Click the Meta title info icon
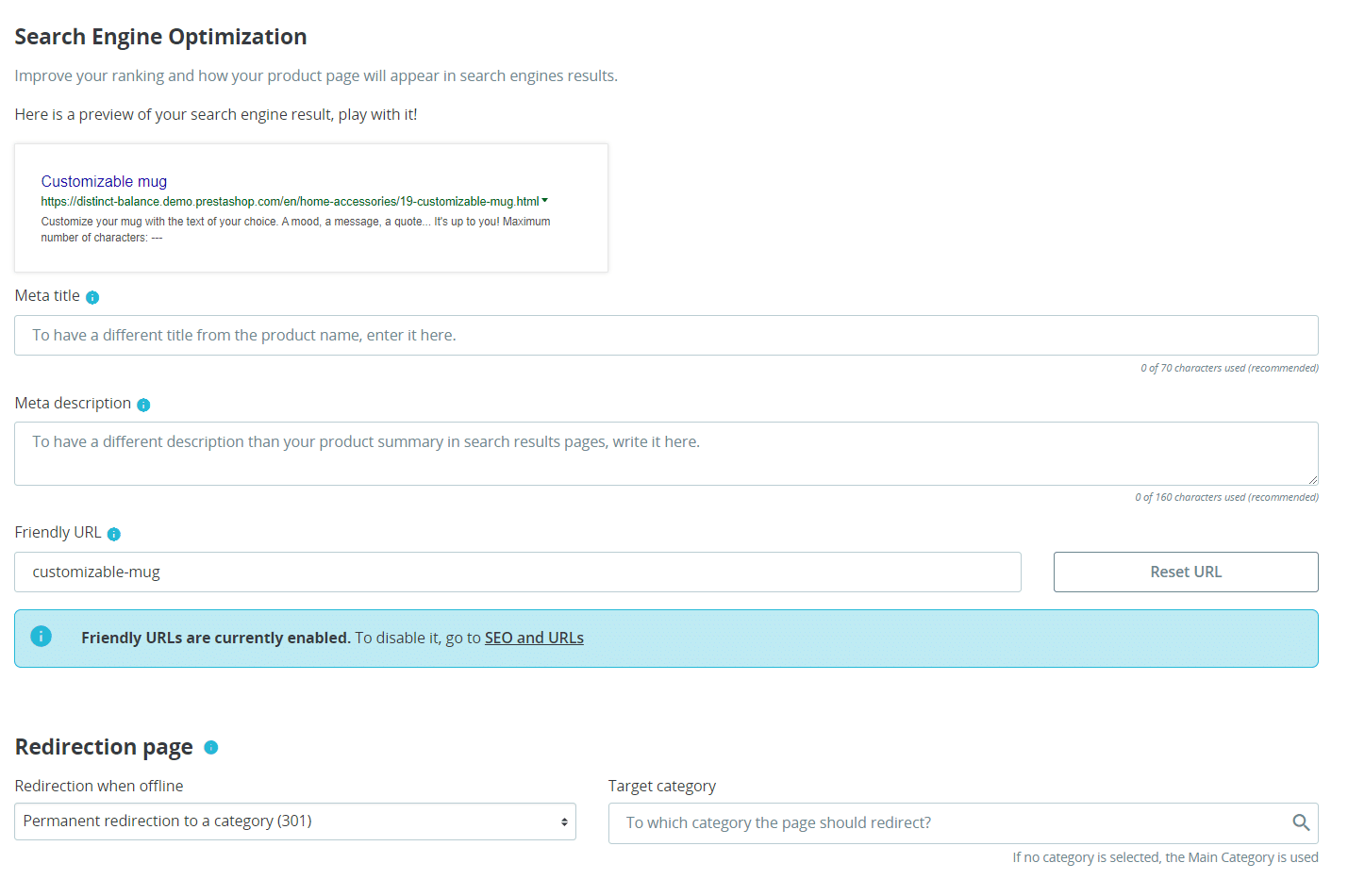The image size is (1348, 896). click(92, 296)
